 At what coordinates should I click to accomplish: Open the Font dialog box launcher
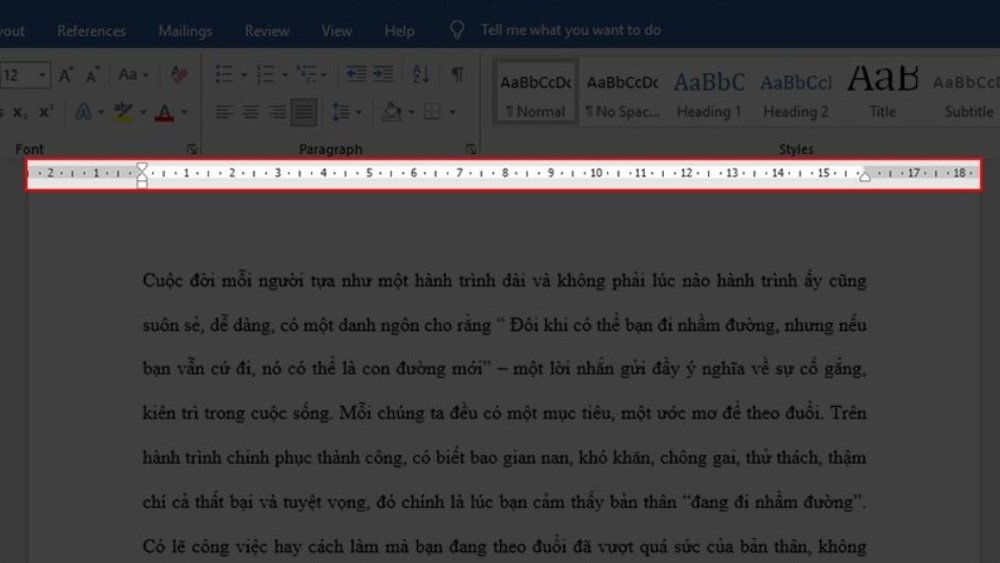pos(191,149)
